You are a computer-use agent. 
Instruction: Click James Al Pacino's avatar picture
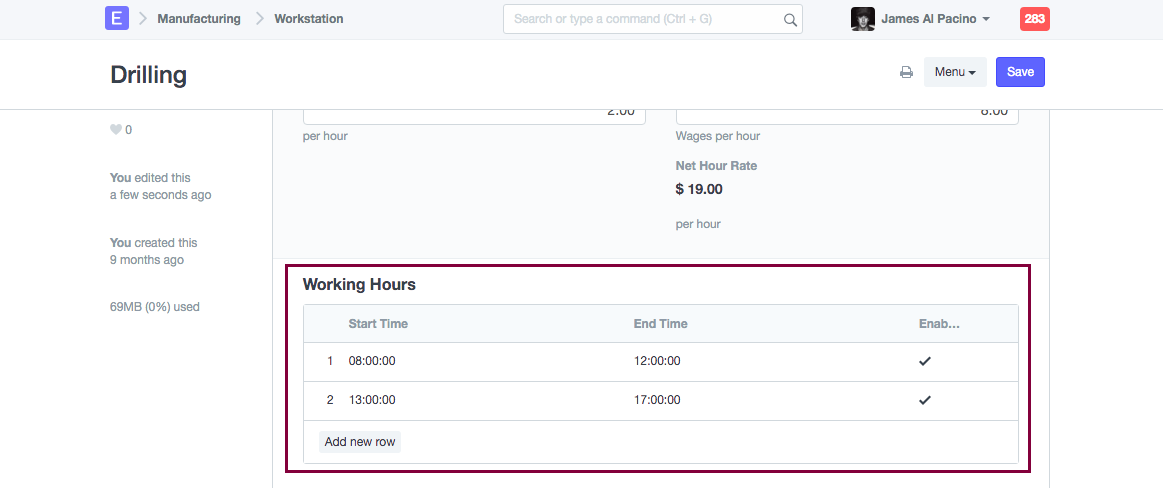click(x=862, y=19)
